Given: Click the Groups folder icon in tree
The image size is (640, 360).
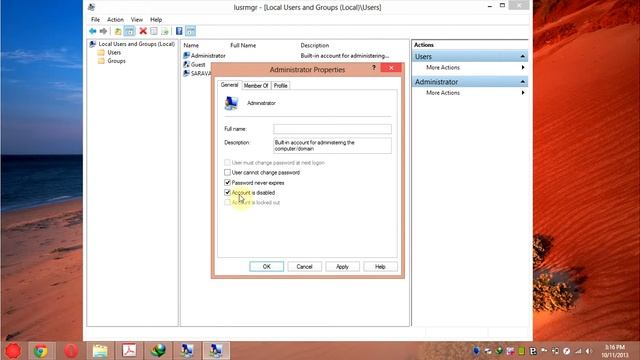Looking at the screenshot, I should click(x=101, y=61).
